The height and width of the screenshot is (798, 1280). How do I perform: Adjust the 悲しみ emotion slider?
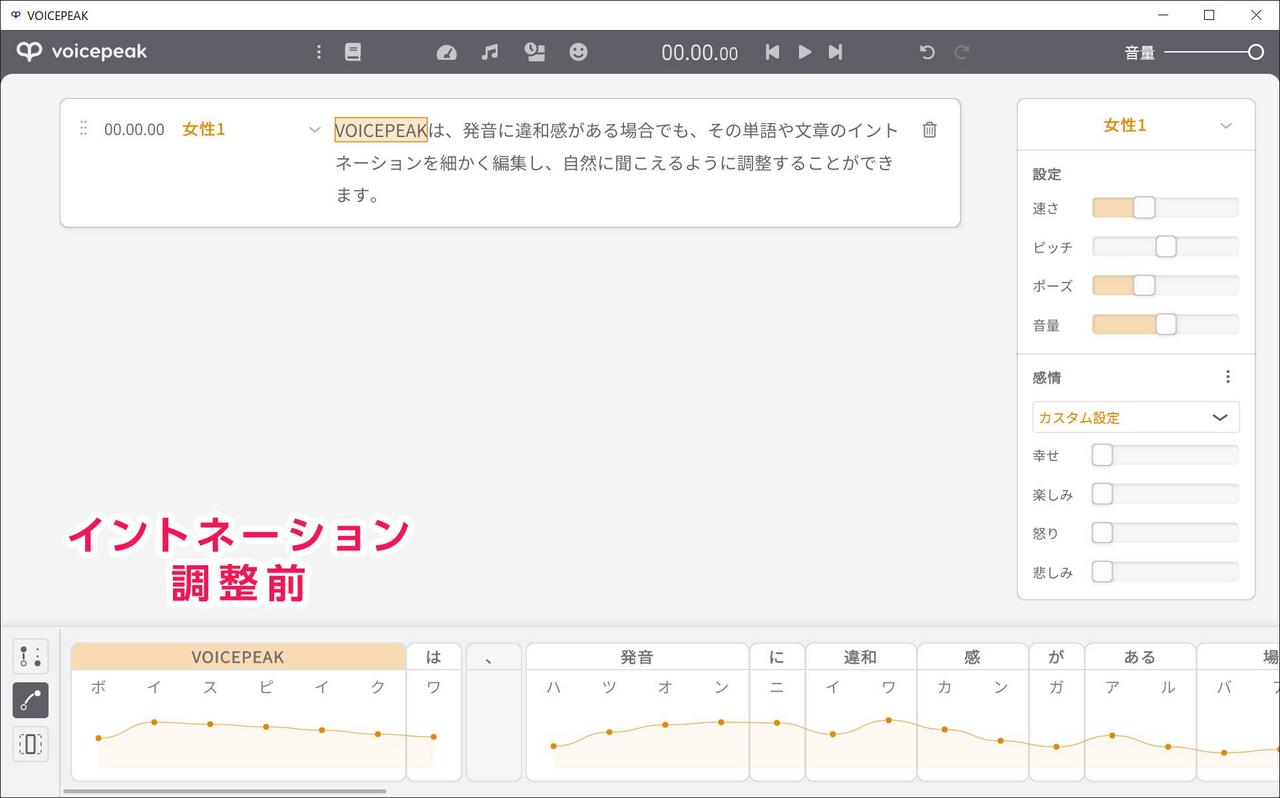tap(1165, 572)
